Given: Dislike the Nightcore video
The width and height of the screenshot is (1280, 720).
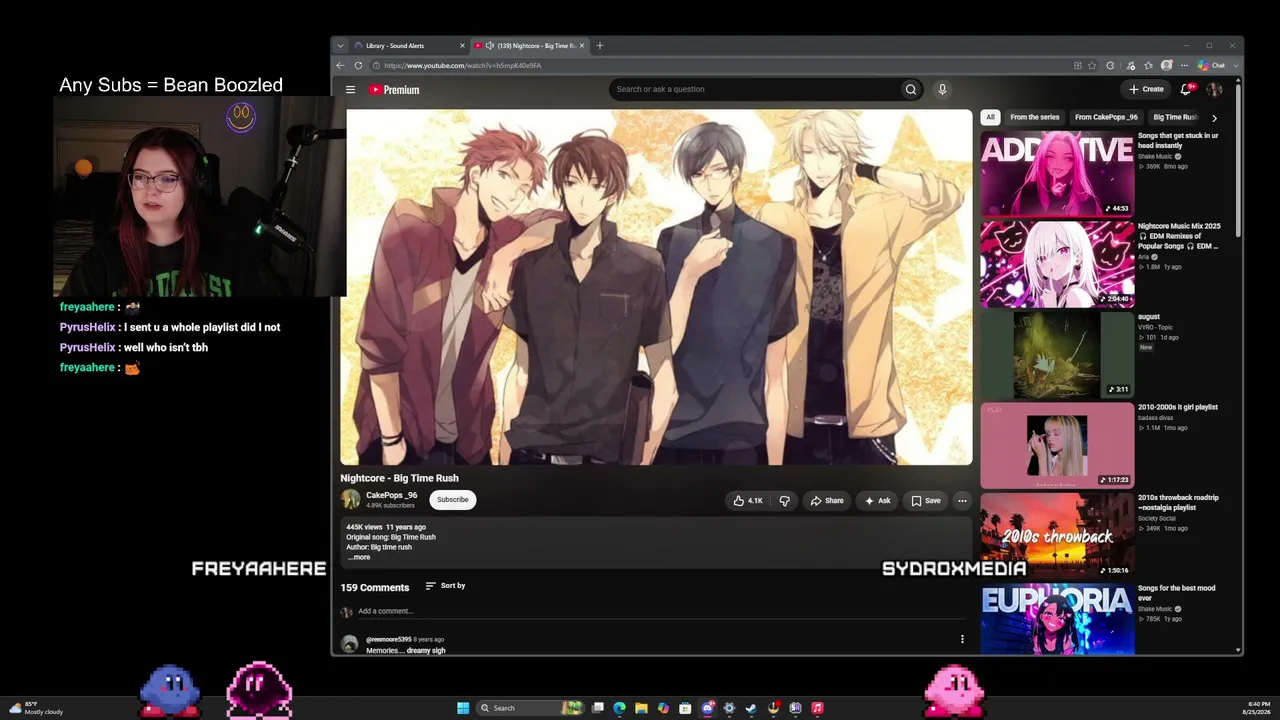Looking at the screenshot, I should [x=785, y=500].
